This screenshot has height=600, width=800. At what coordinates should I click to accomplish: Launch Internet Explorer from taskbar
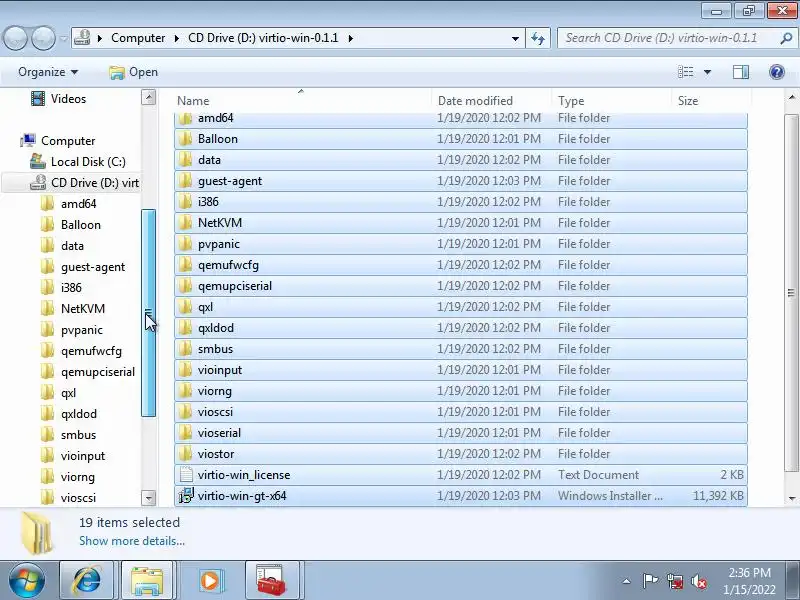coord(87,580)
